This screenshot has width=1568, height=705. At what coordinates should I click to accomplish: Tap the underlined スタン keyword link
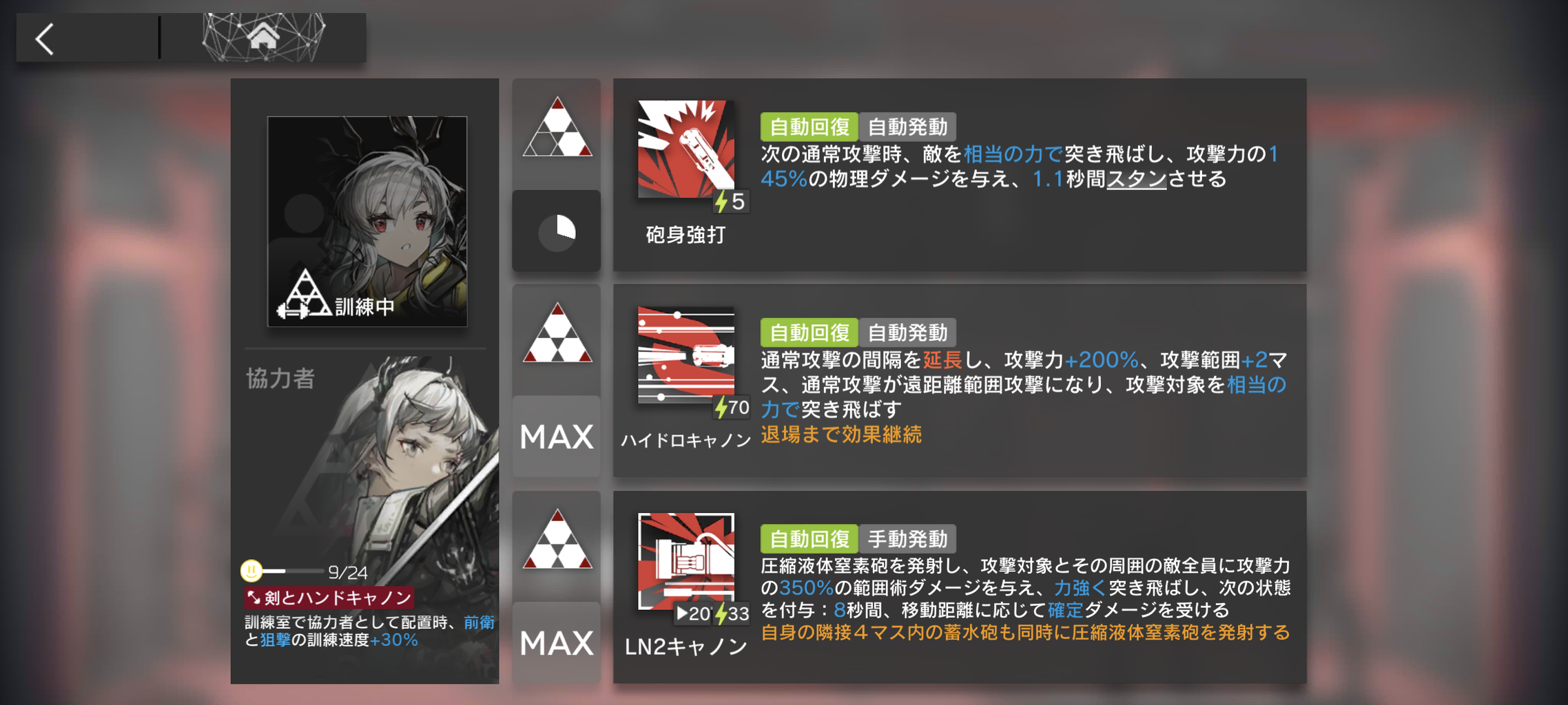(x=1136, y=179)
